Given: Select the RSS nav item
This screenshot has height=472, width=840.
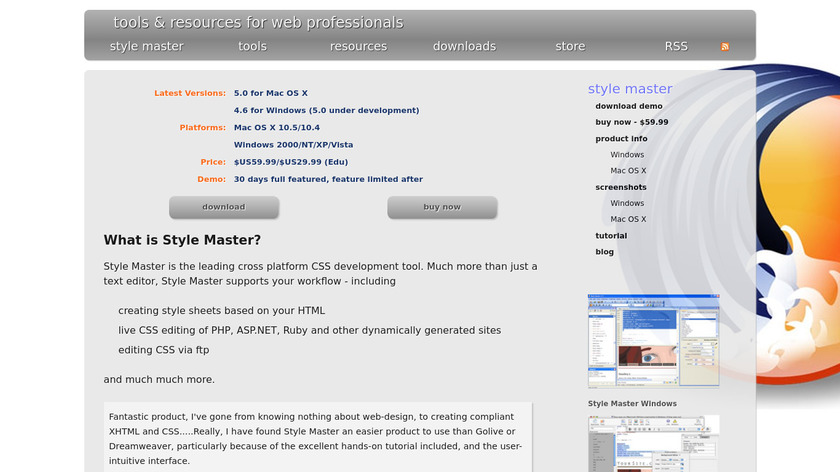Looking at the screenshot, I should click(676, 47).
